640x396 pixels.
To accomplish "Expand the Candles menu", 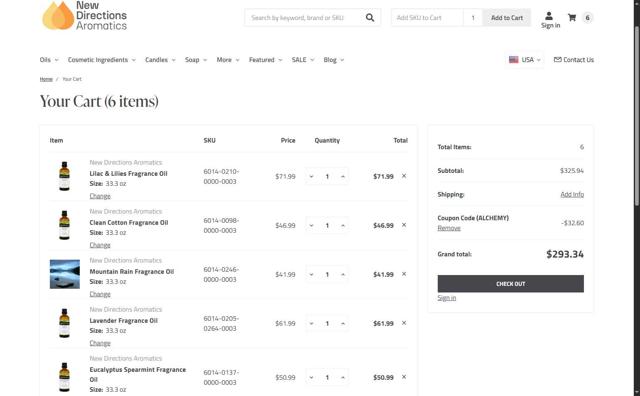I will [160, 60].
